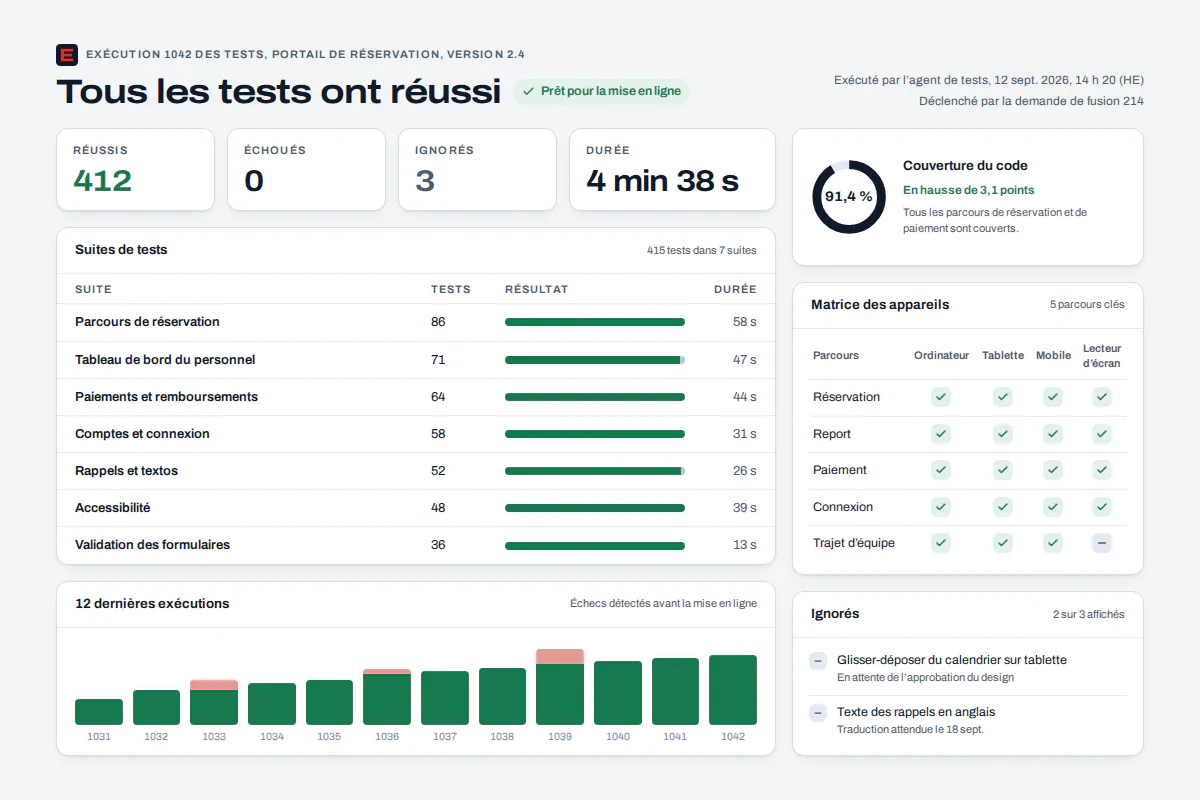Click the 91,4 % coverage donut chart
The width and height of the screenshot is (1200, 800).
(849, 197)
